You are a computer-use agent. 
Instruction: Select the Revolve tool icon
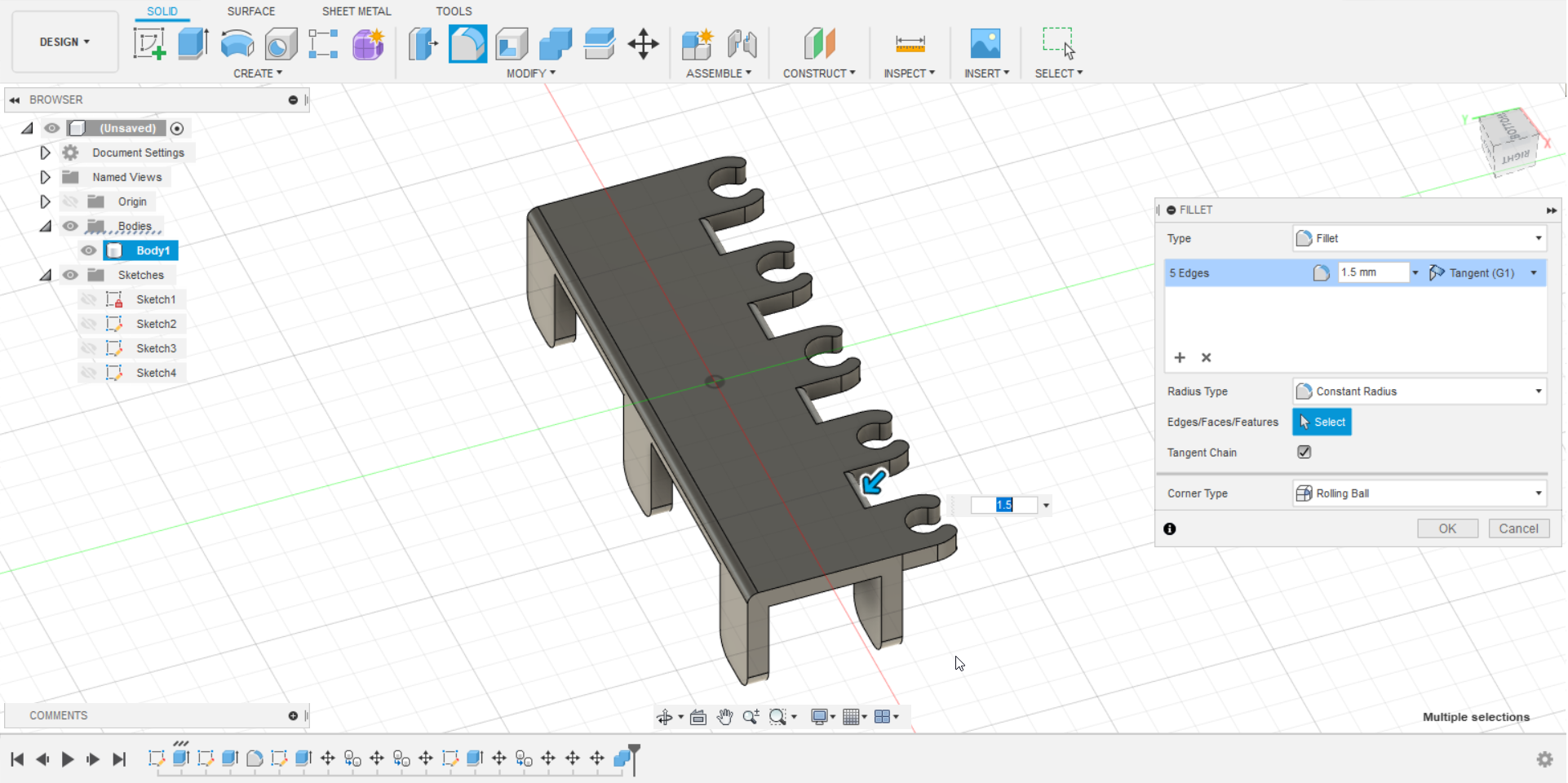(x=237, y=43)
